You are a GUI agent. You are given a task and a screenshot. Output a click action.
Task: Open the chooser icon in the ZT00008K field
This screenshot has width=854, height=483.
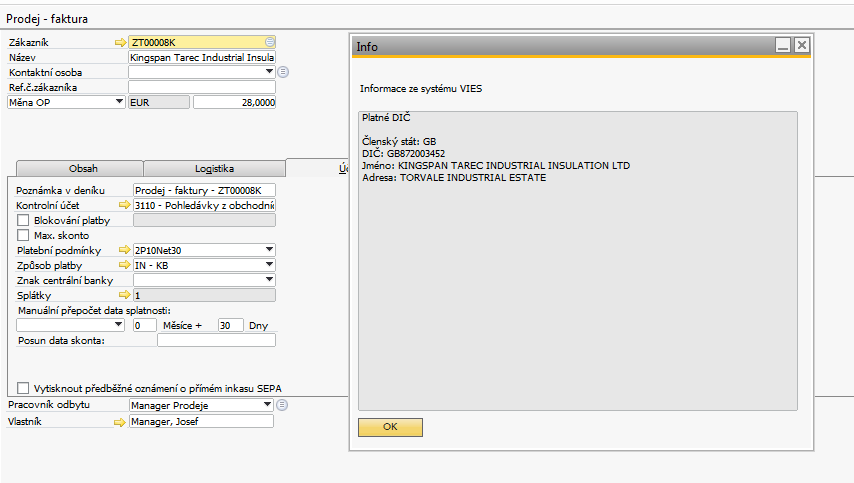(270, 43)
